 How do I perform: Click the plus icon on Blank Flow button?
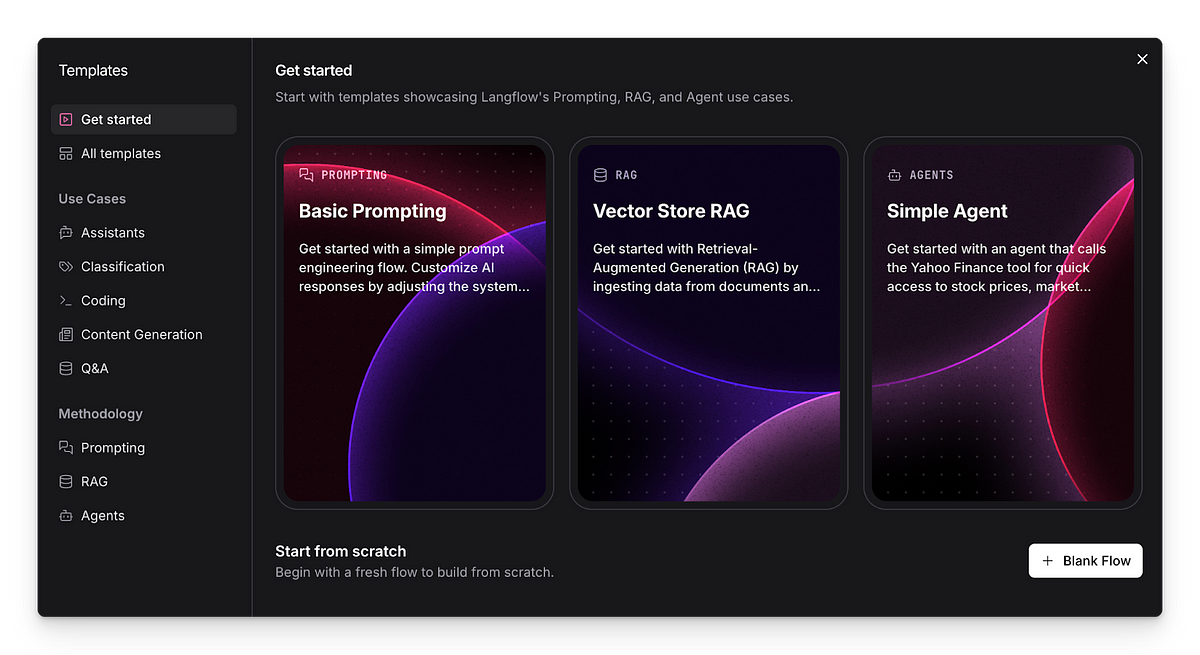click(x=1048, y=561)
